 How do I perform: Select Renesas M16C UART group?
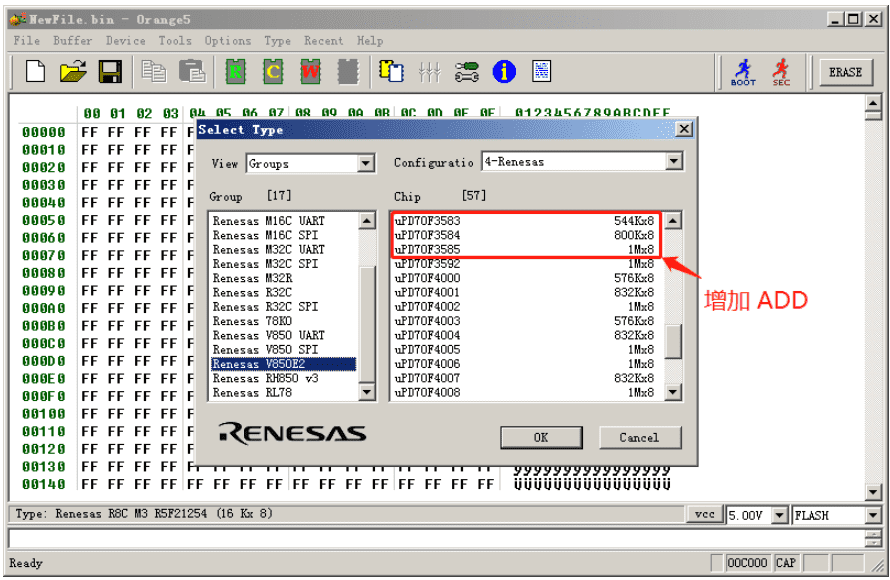coord(284,221)
